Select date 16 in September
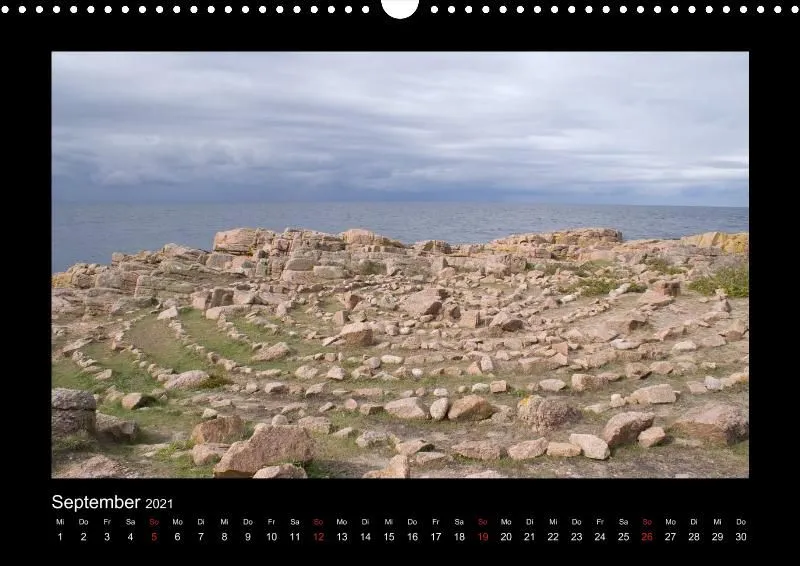The height and width of the screenshot is (566, 800). tap(412, 537)
